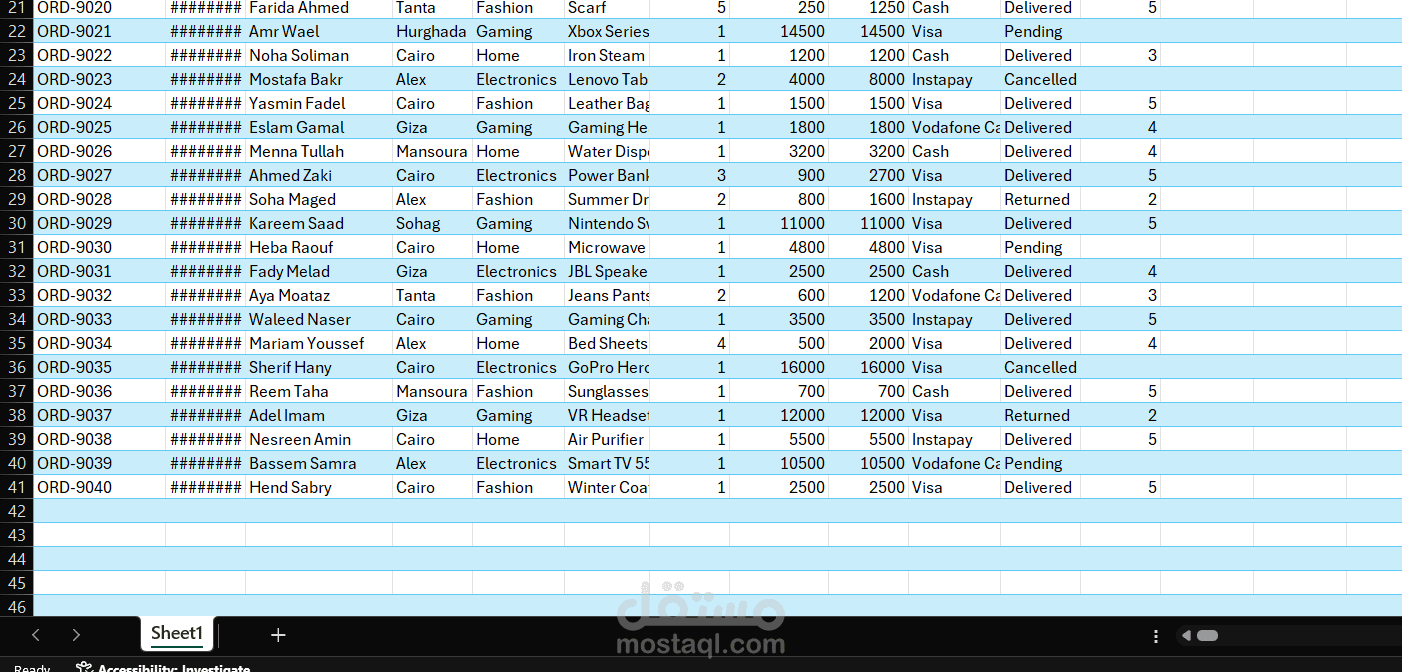Click the horizontal scrollbar thumb
This screenshot has height=672, width=1402.
1207,636
